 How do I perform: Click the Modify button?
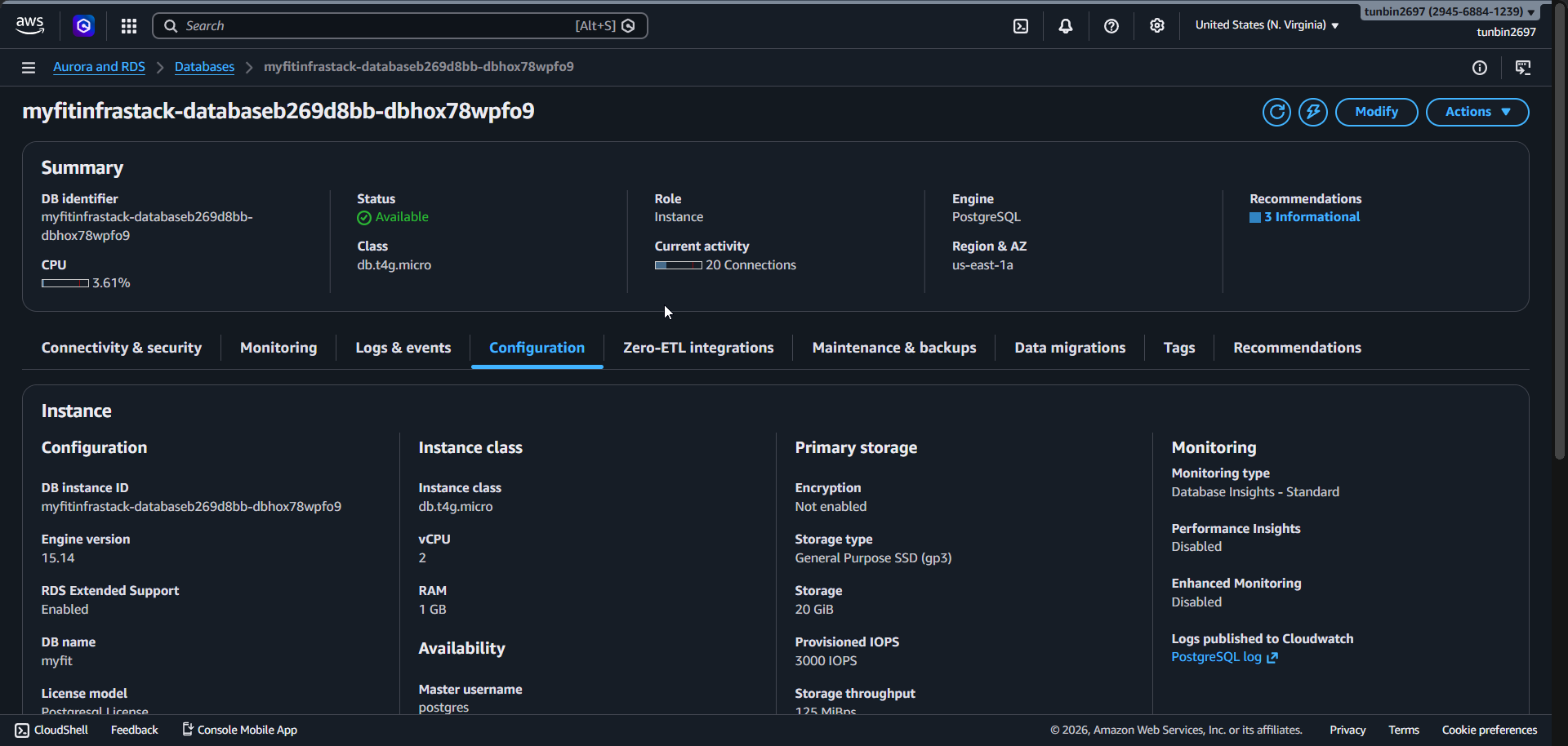click(1376, 112)
